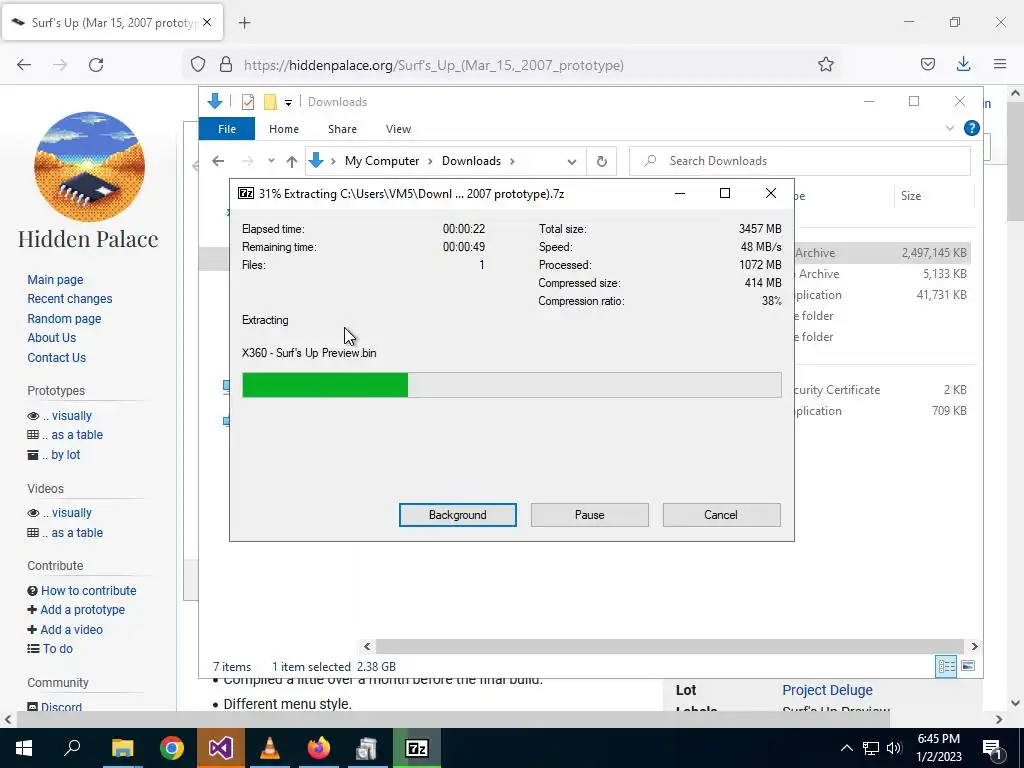Image resolution: width=1024 pixels, height=768 pixels.
Task: Show hidden system tray icons
Action: 846,748
